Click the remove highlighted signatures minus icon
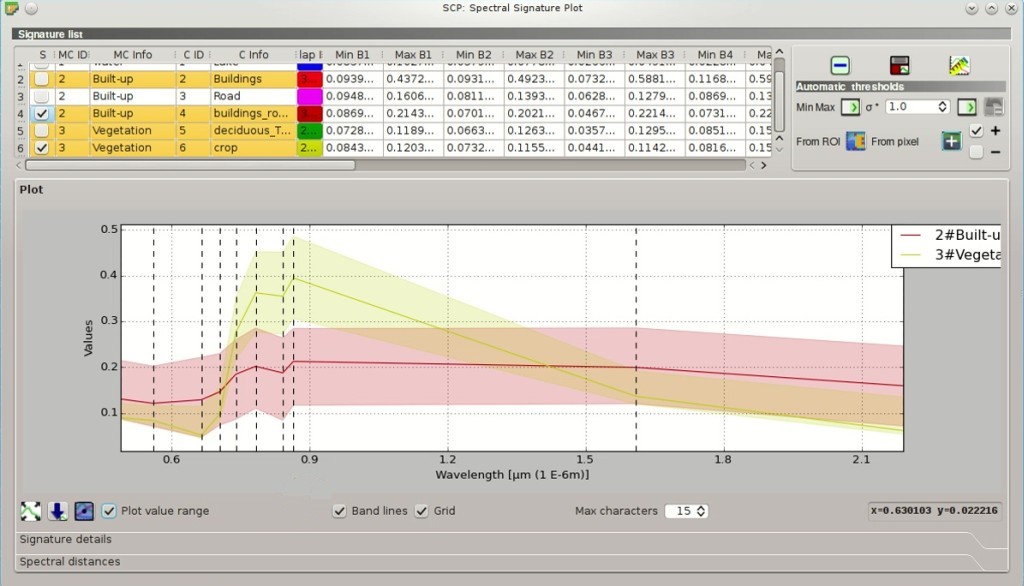1024x586 pixels. click(840, 65)
